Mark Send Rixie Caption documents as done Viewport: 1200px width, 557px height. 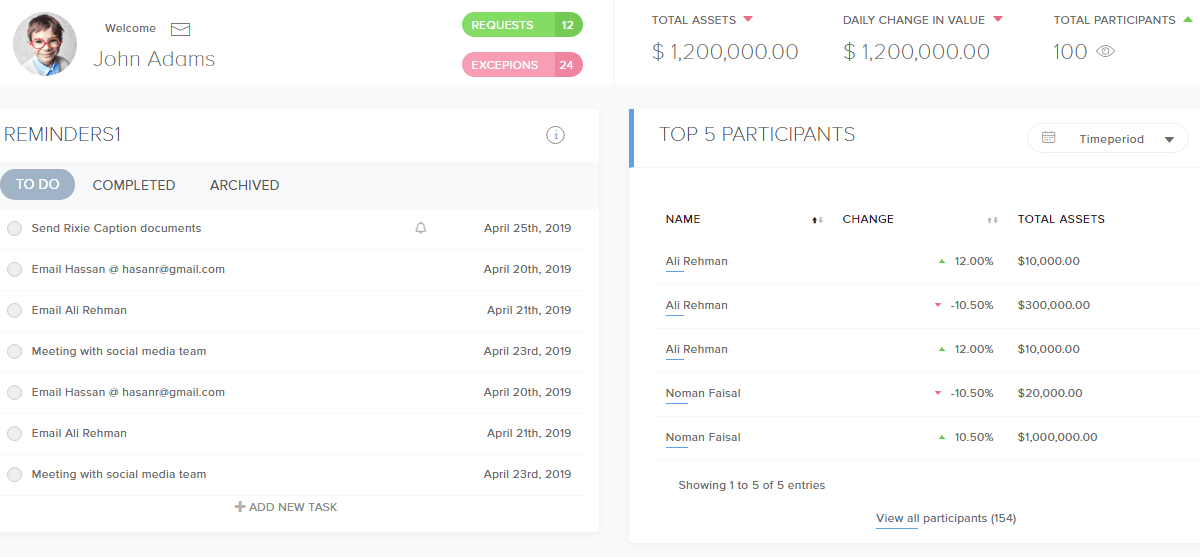click(14, 228)
